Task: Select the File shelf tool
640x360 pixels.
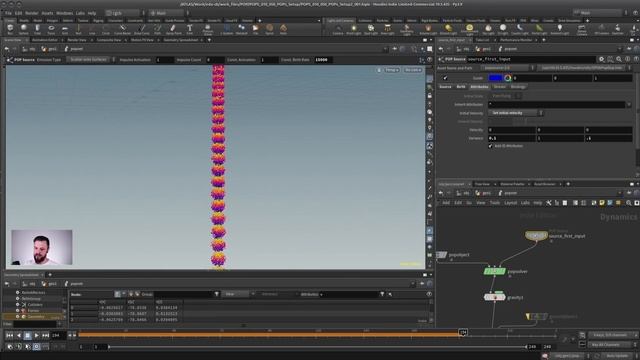Action: click(256, 29)
